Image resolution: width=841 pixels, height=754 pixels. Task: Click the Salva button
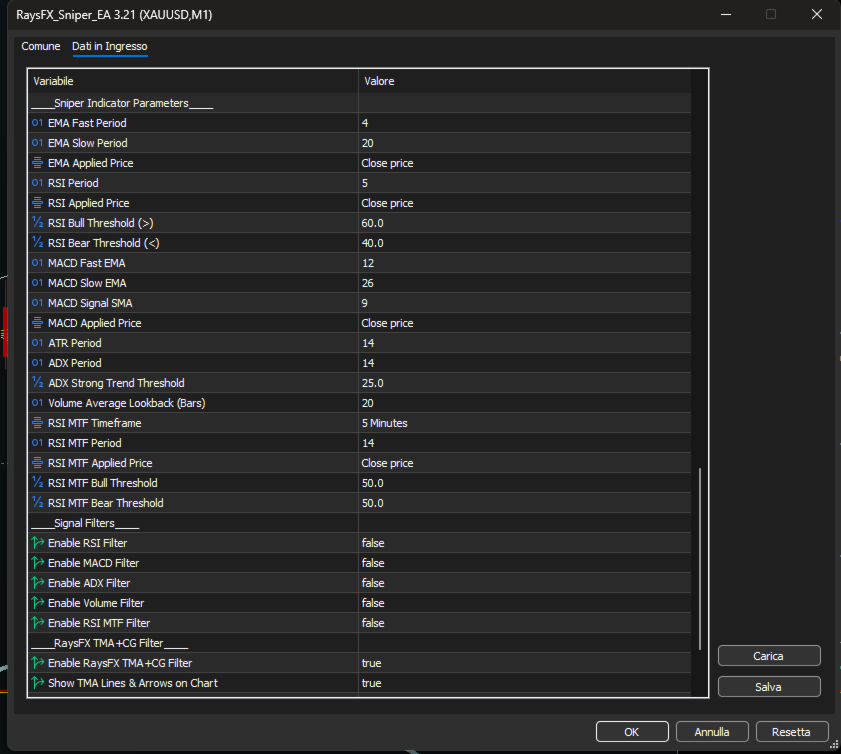(769, 686)
